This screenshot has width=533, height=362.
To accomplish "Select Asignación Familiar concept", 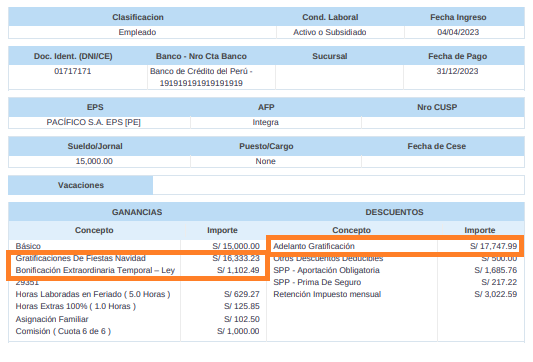I will tap(52, 319).
